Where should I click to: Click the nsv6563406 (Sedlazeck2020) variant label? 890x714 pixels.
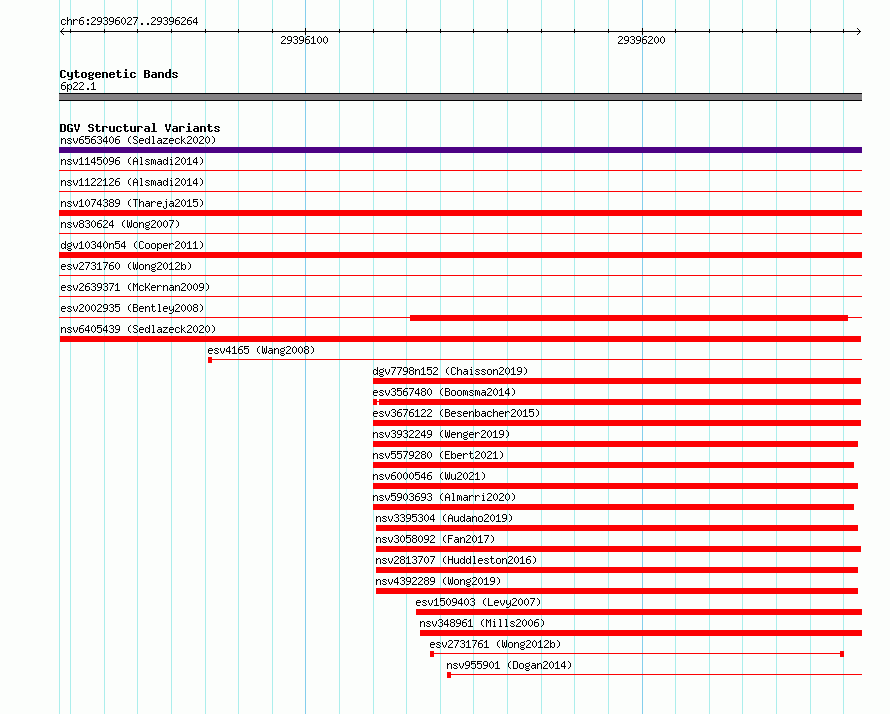138,140
